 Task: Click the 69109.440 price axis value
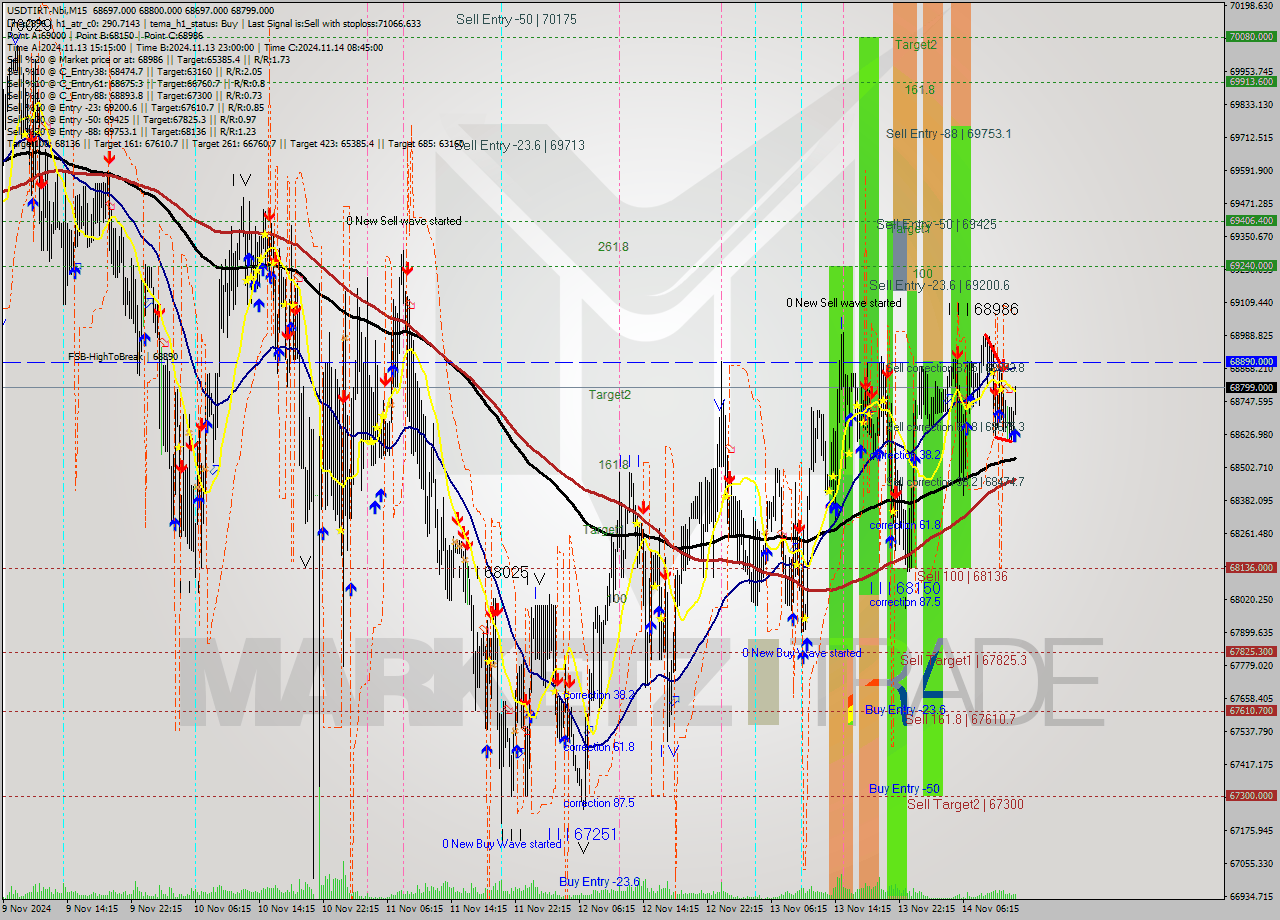click(1250, 302)
